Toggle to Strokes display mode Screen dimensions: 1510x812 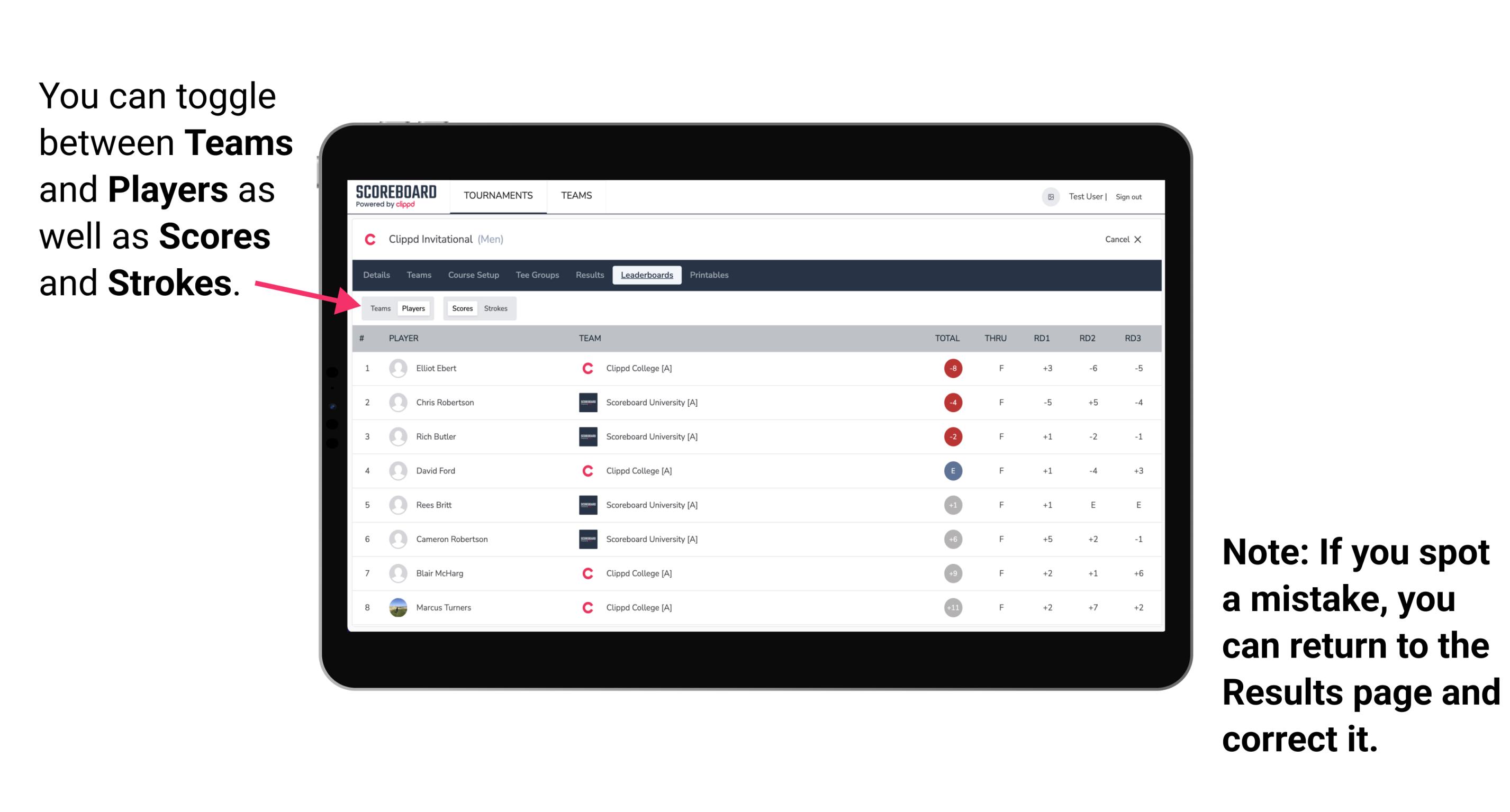[496, 308]
